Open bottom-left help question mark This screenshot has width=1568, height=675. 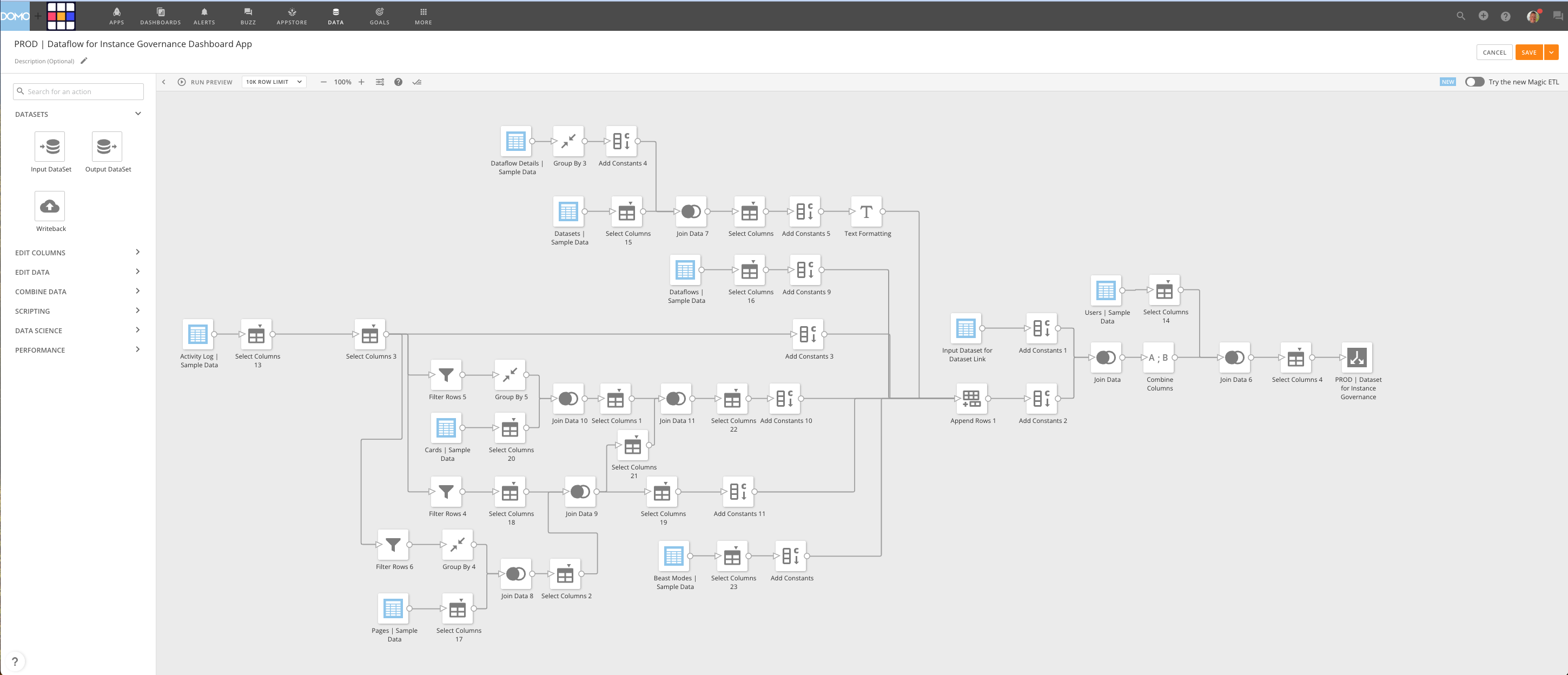coord(15,661)
